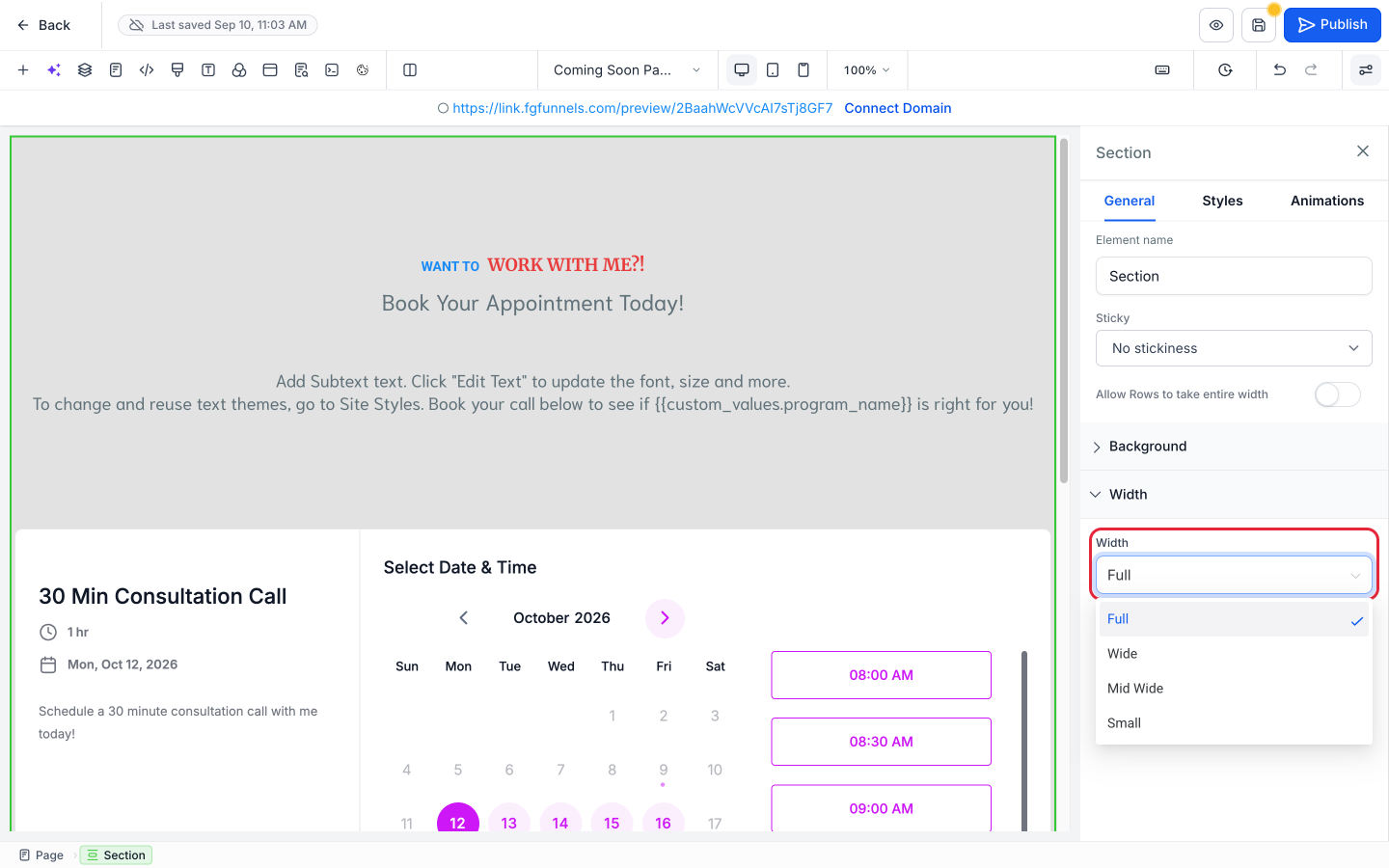Show keyboard shortcuts icon
1389x868 pixels.
[1162, 69]
